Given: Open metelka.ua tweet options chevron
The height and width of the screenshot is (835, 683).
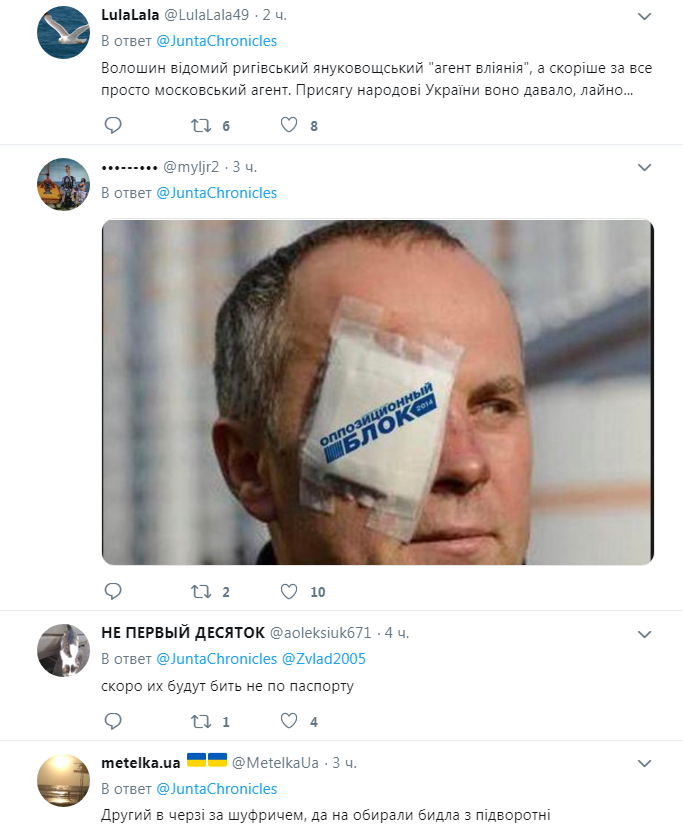Looking at the screenshot, I should (645, 764).
